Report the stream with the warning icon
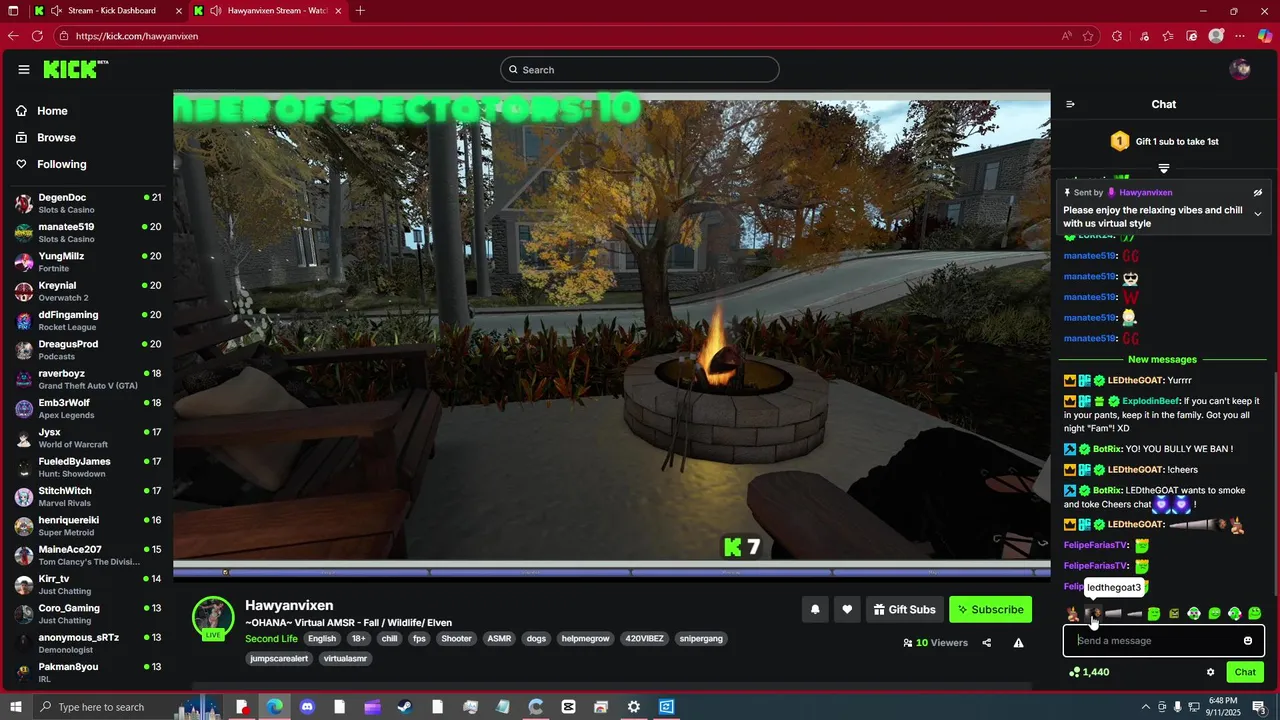The image size is (1280, 720). tap(1018, 643)
